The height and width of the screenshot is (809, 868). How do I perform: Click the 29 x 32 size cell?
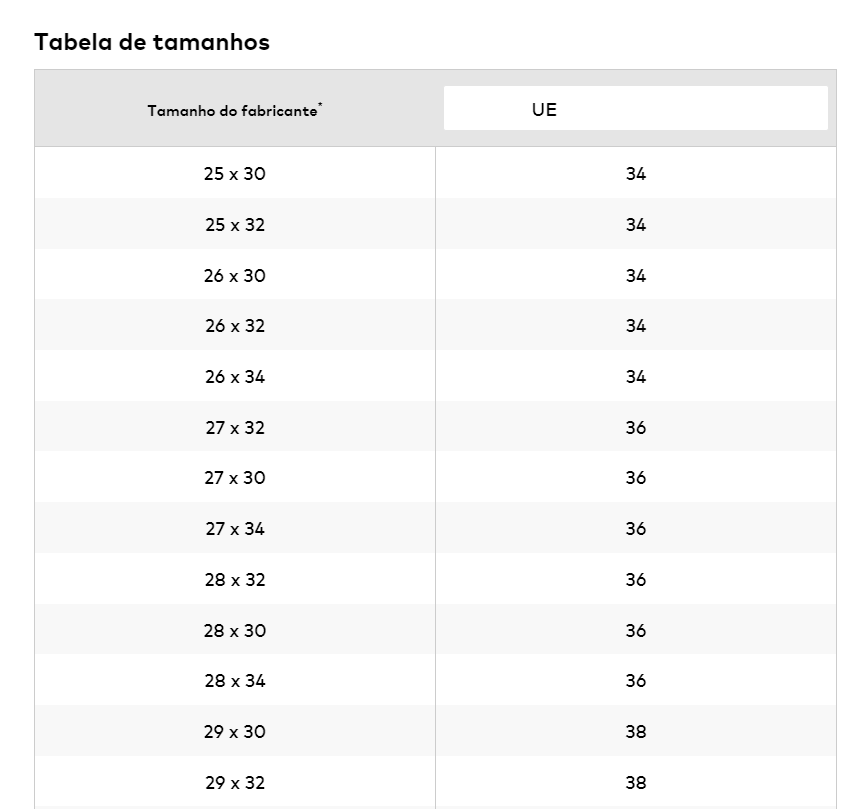(x=235, y=783)
